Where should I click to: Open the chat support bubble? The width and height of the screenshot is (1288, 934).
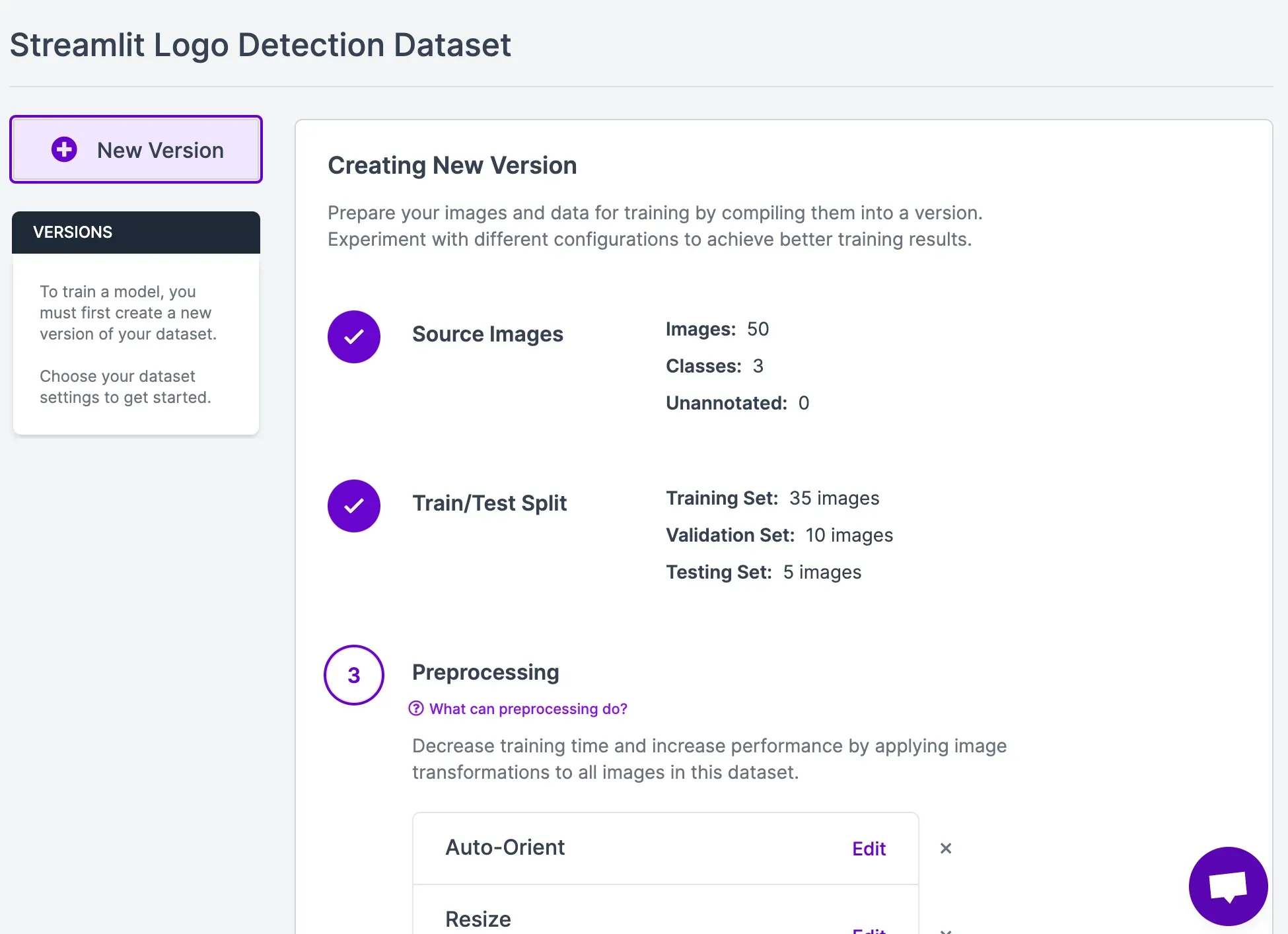click(1228, 886)
